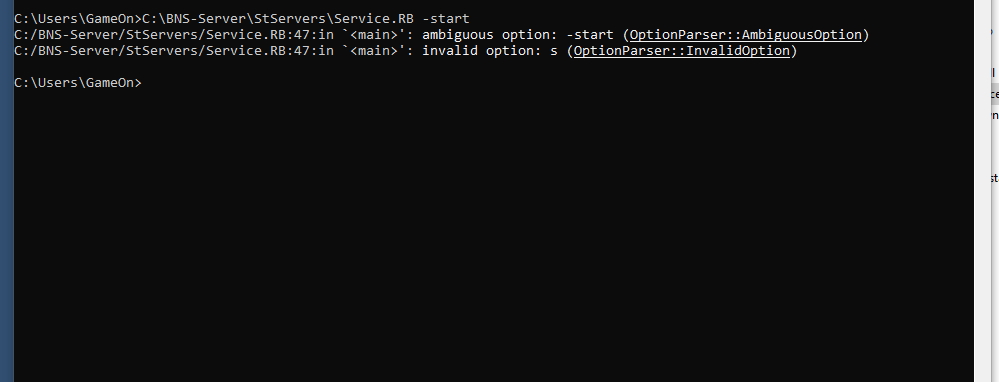Click Service.RB:47 on the first error line
This screenshot has height=382, width=999.
pyautogui.click(x=258, y=35)
